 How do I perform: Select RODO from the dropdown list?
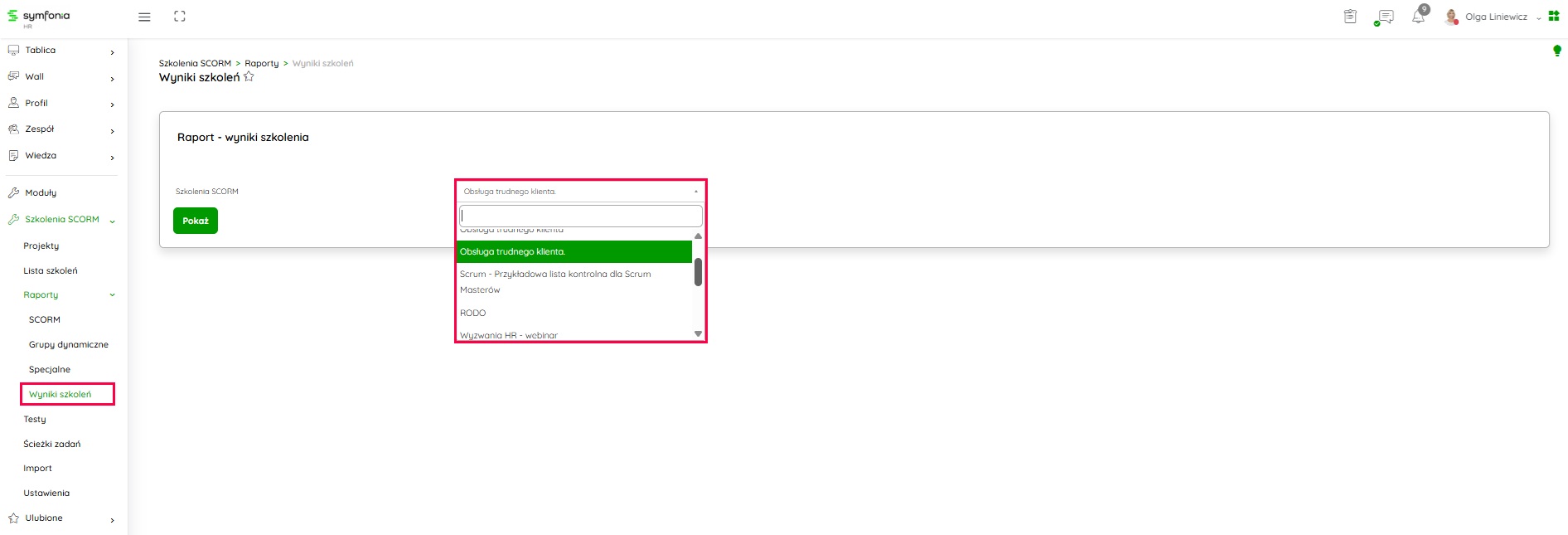[473, 313]
